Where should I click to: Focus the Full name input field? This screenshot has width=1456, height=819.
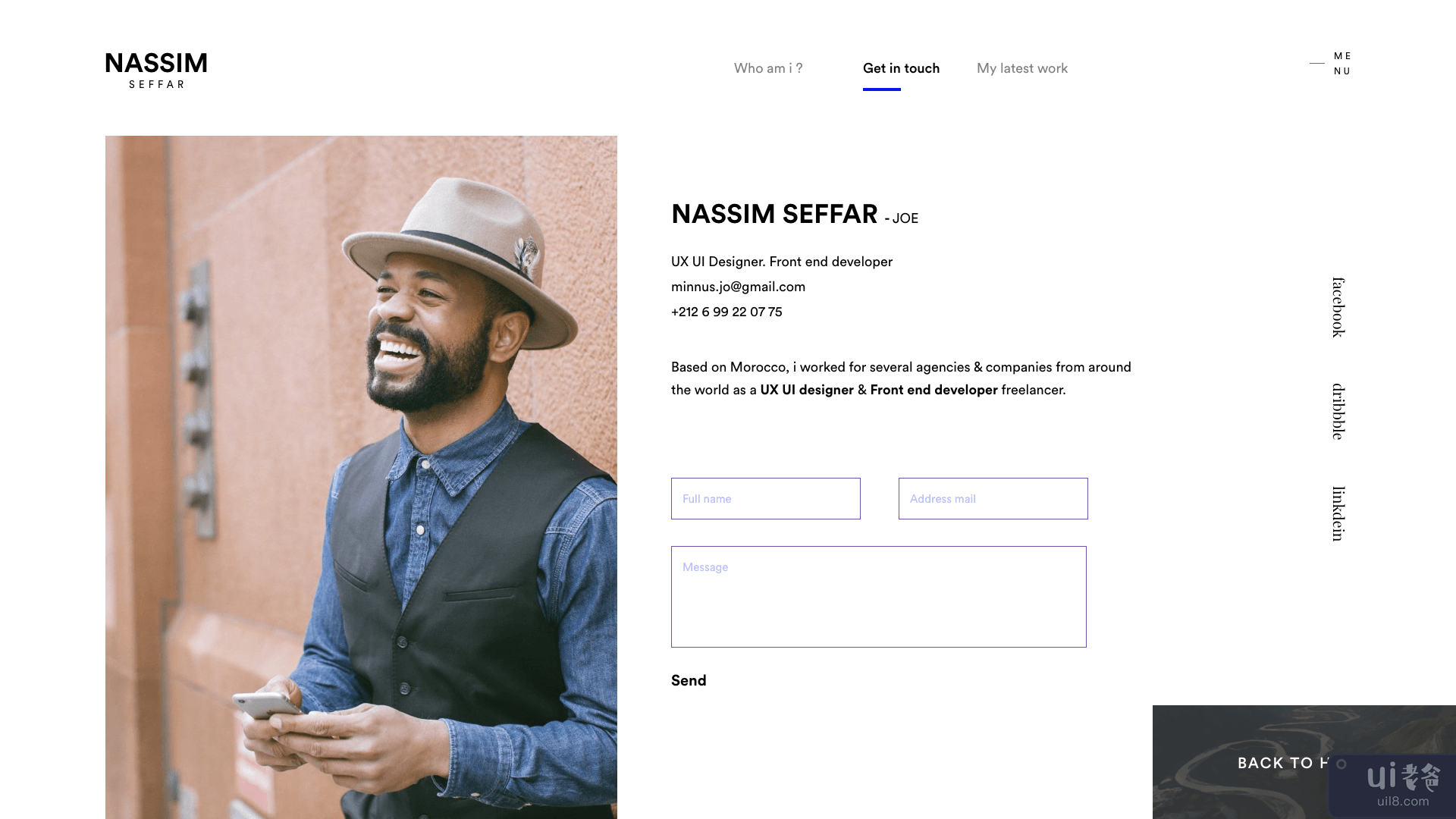766,498
